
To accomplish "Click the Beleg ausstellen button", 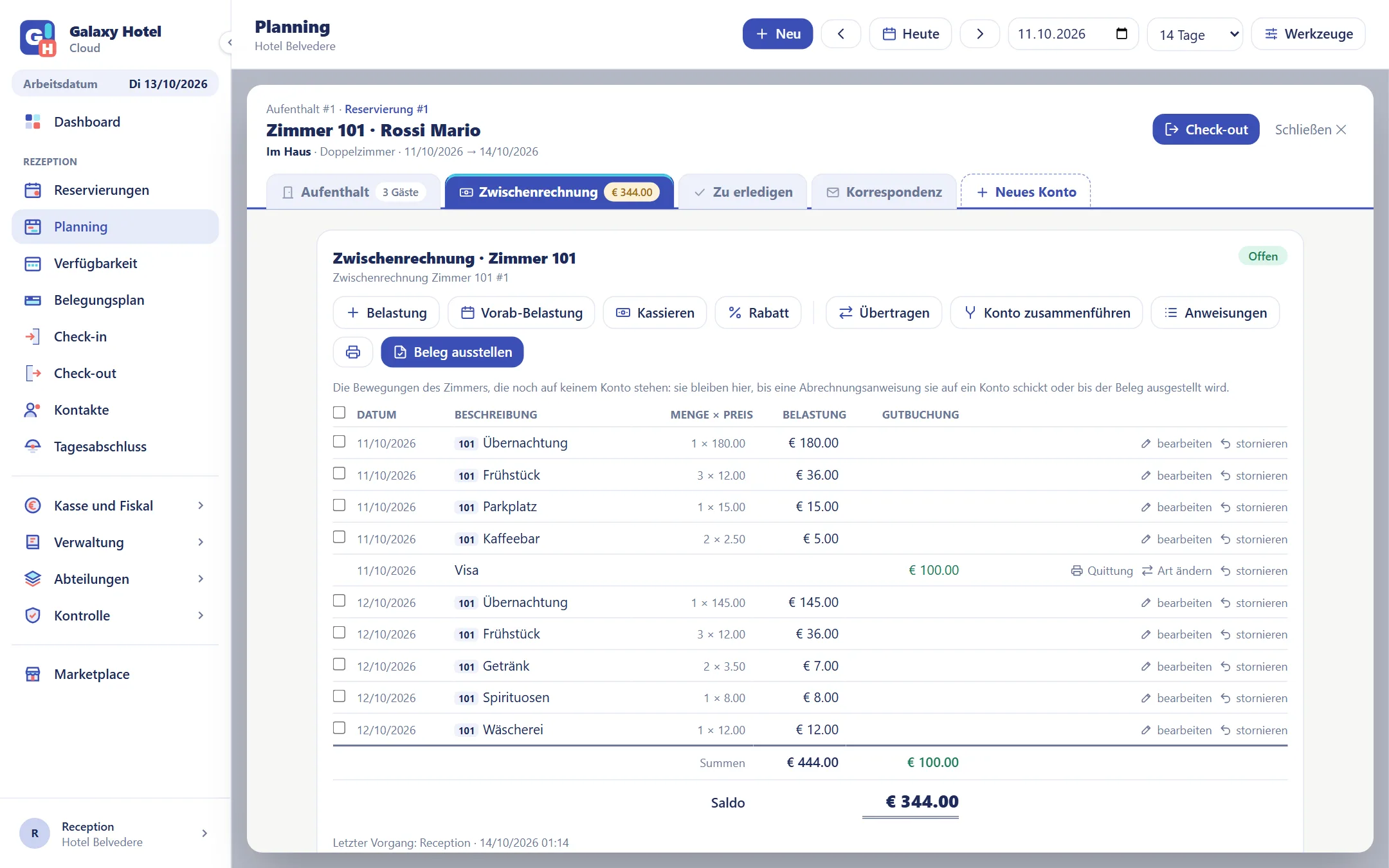I will coord(452,352).
